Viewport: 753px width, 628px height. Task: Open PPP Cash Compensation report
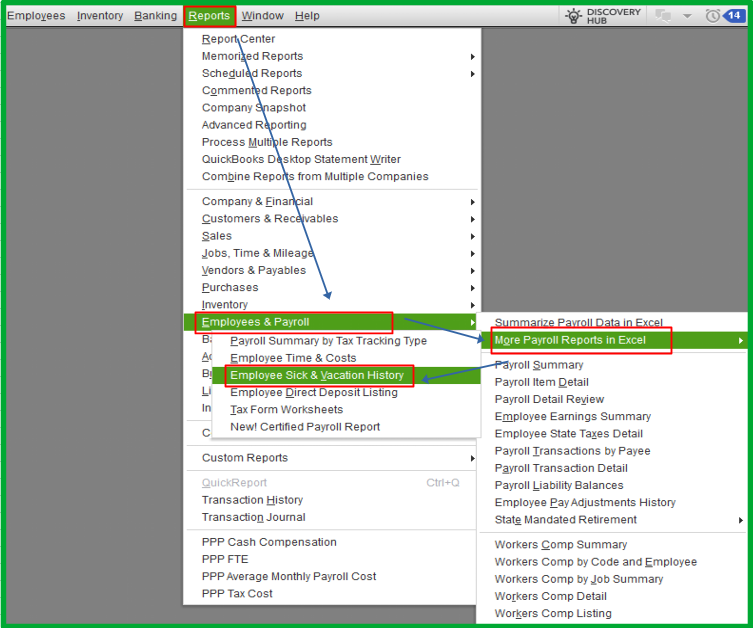coord(269,543)
